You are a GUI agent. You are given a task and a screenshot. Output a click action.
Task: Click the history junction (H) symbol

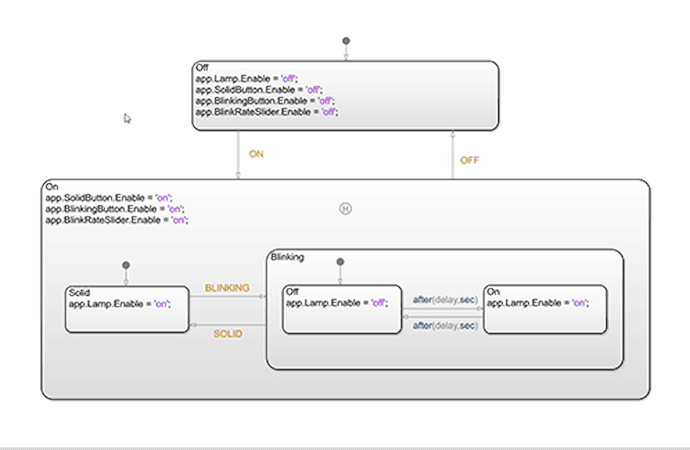point(346,208)
